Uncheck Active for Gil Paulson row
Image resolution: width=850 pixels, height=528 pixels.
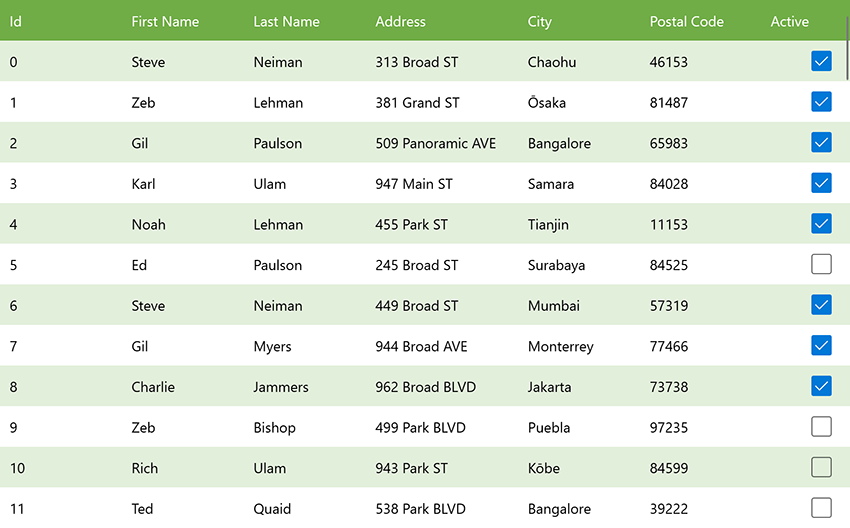pos(821,143)
